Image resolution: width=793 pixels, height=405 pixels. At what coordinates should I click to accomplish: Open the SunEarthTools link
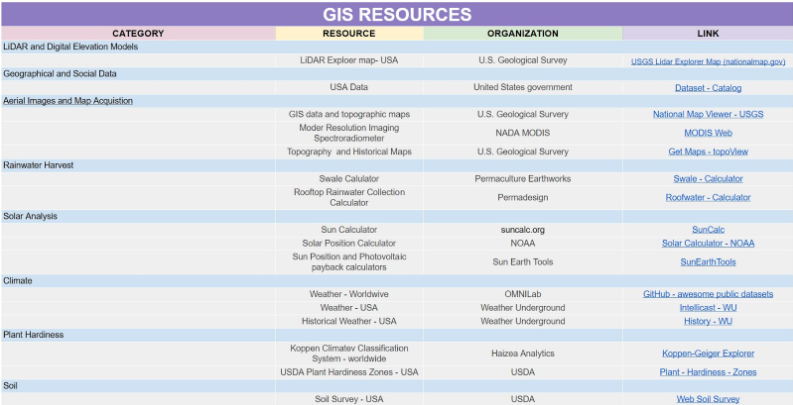[708, 262]
